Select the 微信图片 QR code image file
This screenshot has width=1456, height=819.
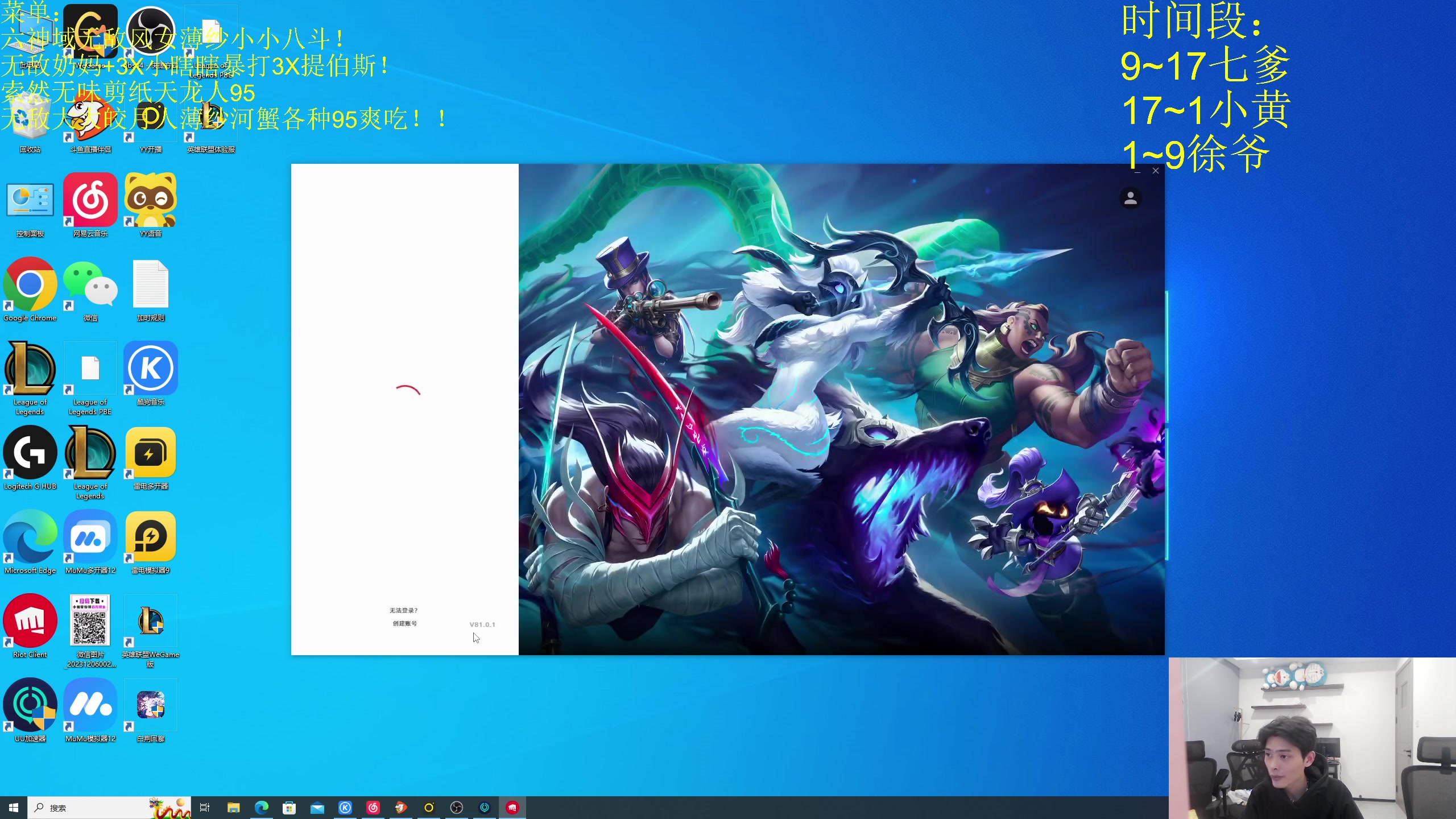[x=90, y=631]
